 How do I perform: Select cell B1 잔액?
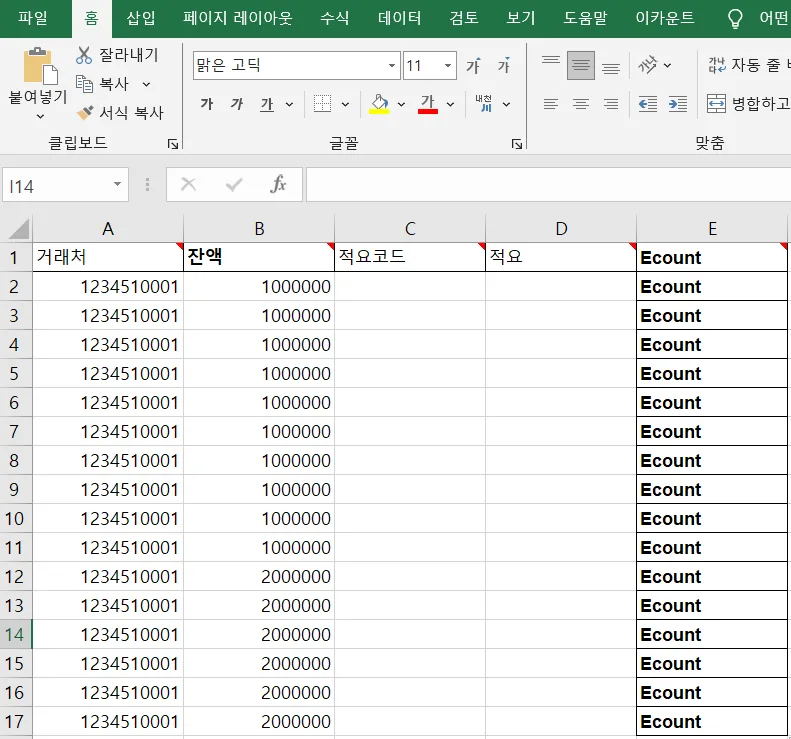tap(259, 257)
